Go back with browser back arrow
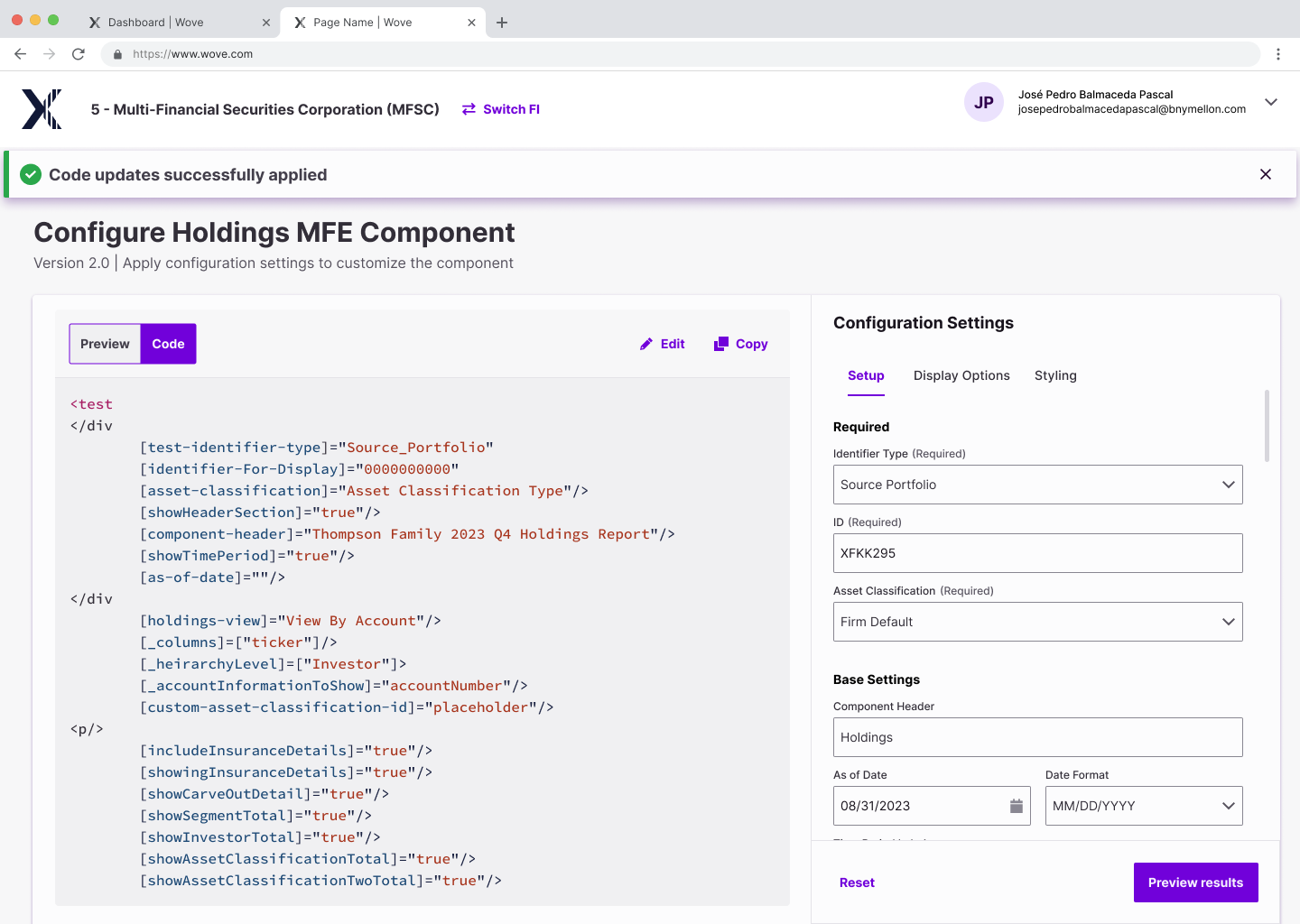Viewport: 1300px width, 924px height. click(x=21, y=54)
